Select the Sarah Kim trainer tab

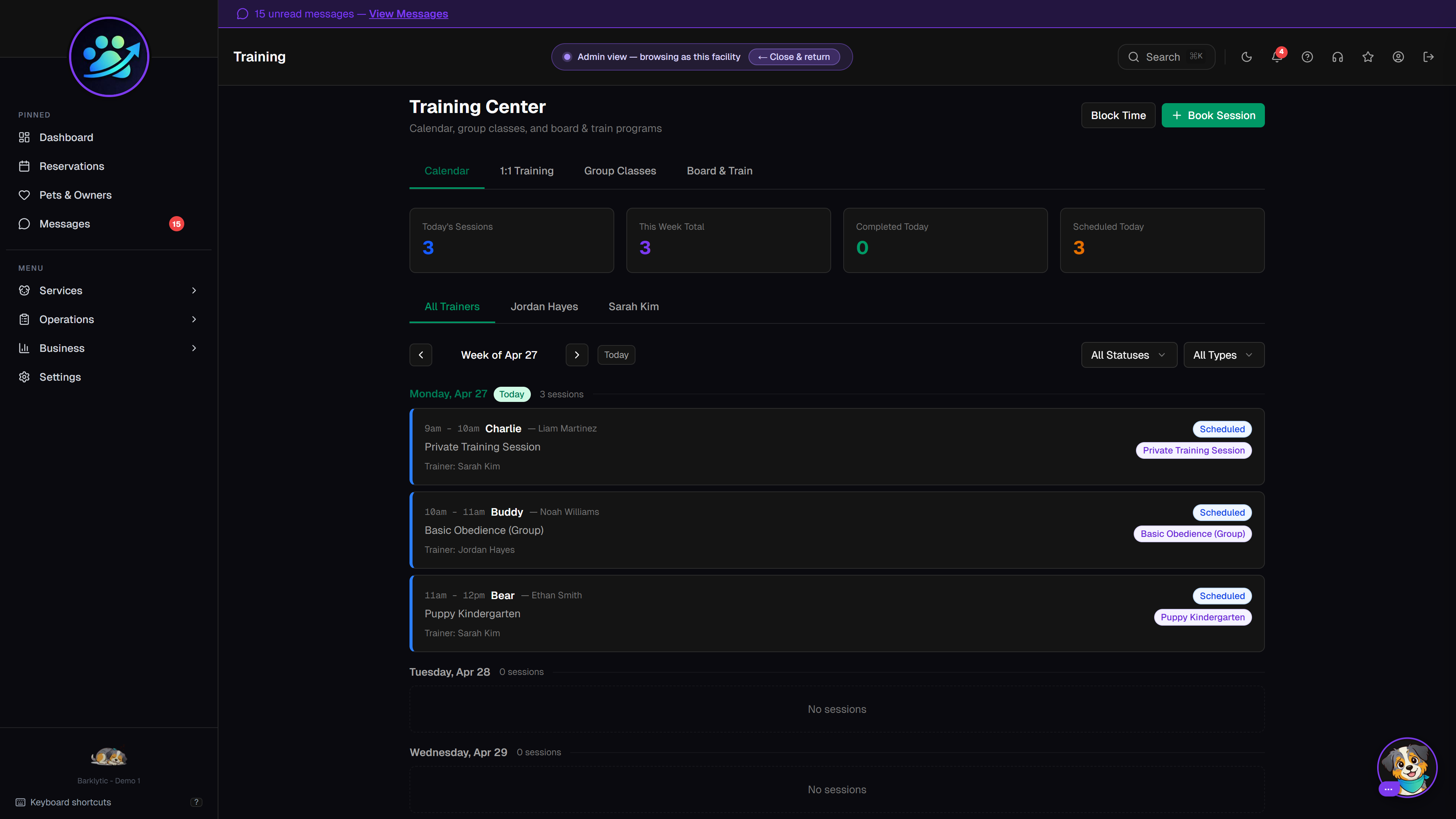[x=634, y=306]
